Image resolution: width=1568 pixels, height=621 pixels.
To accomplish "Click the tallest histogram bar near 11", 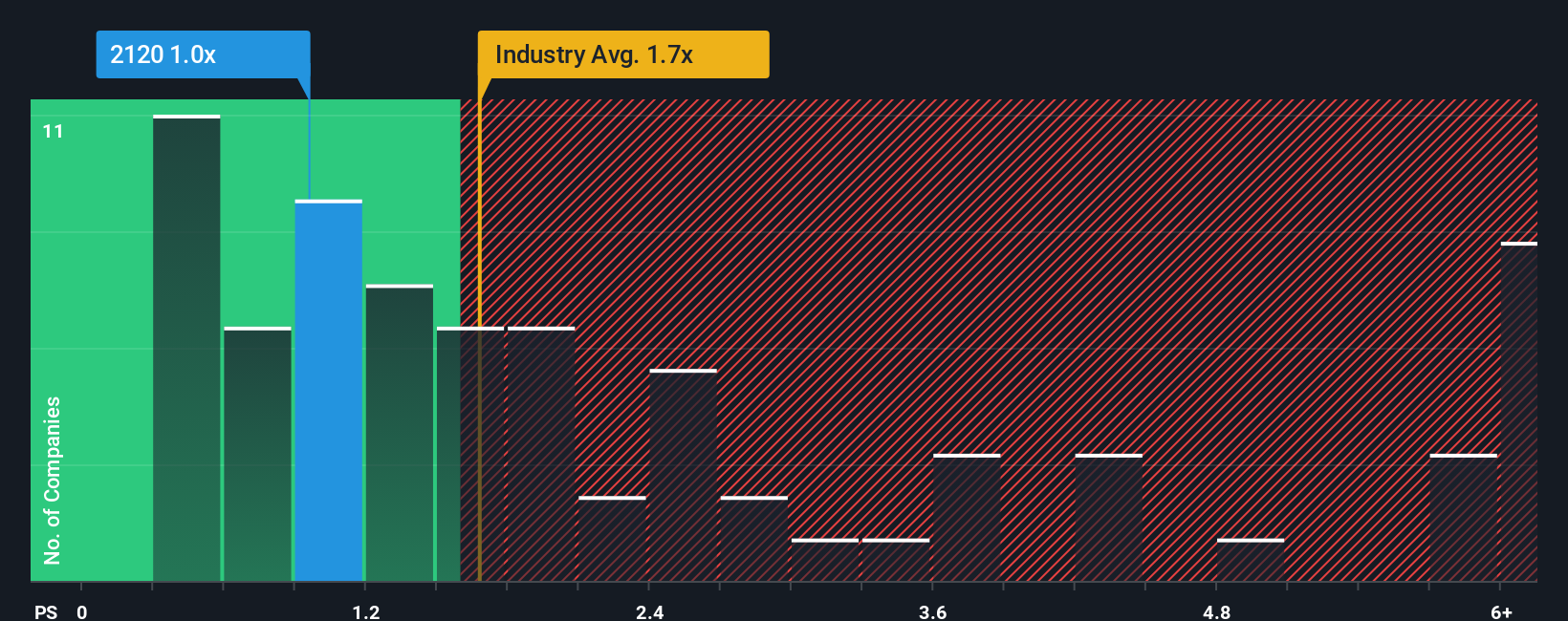I will click(186, 349).
